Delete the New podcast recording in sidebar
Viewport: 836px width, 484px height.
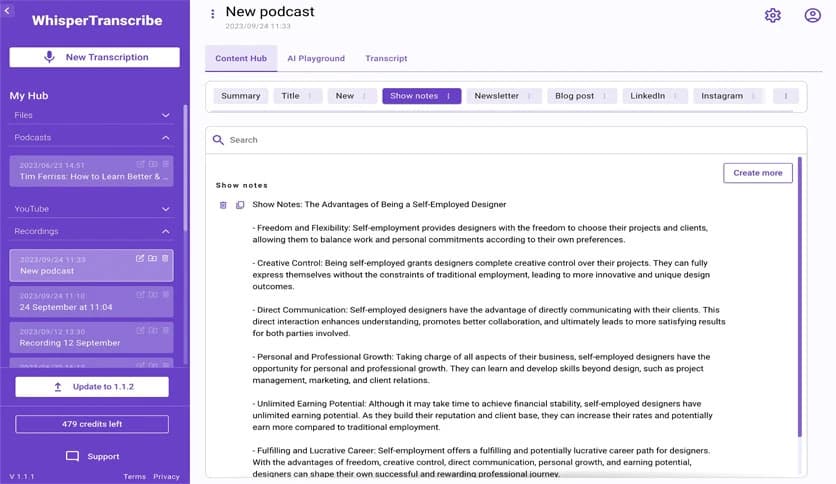[x=165, y=258]
